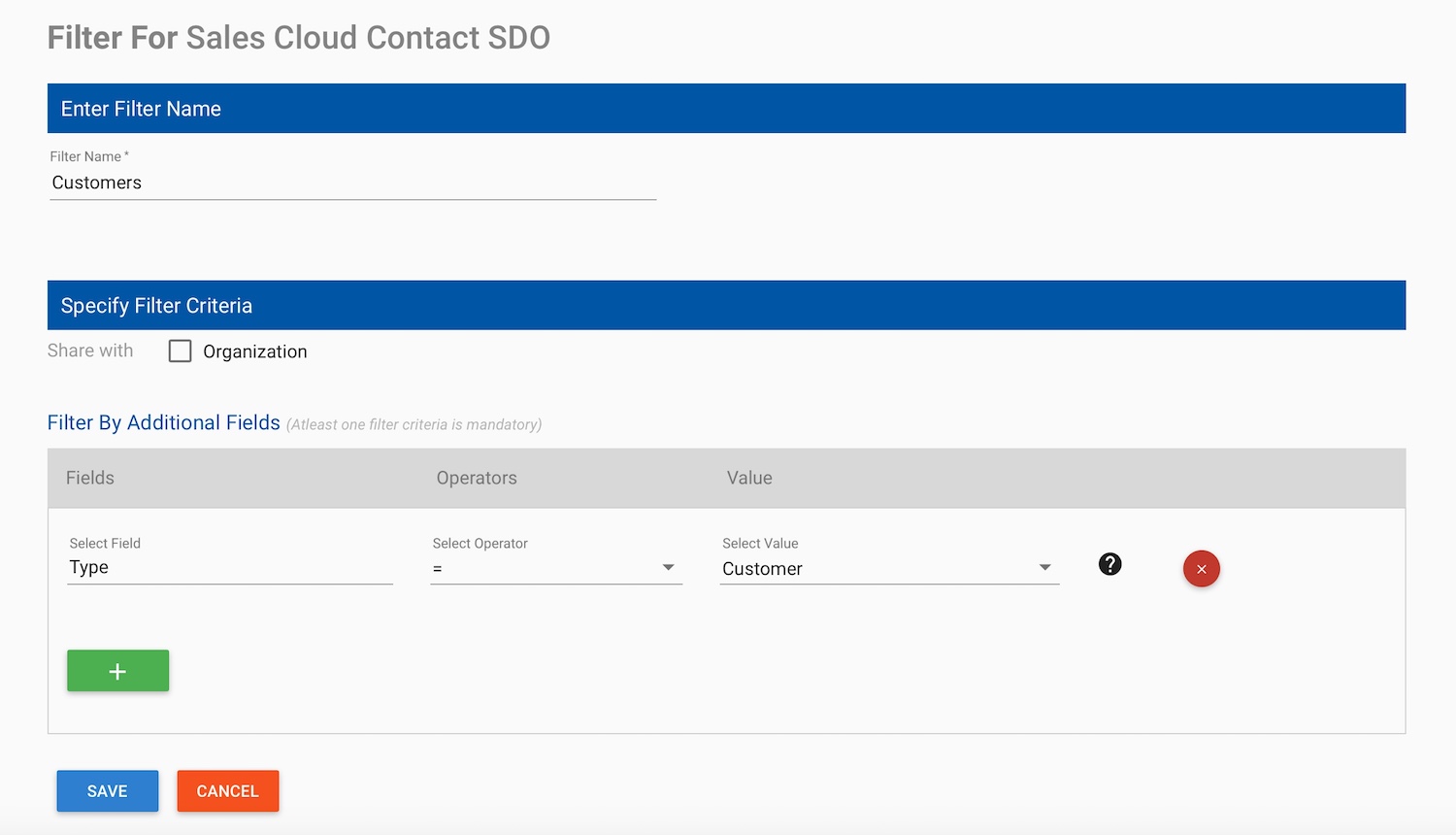Click the Fields column header
1456x835 pixels.
click(x=90, y=478)
